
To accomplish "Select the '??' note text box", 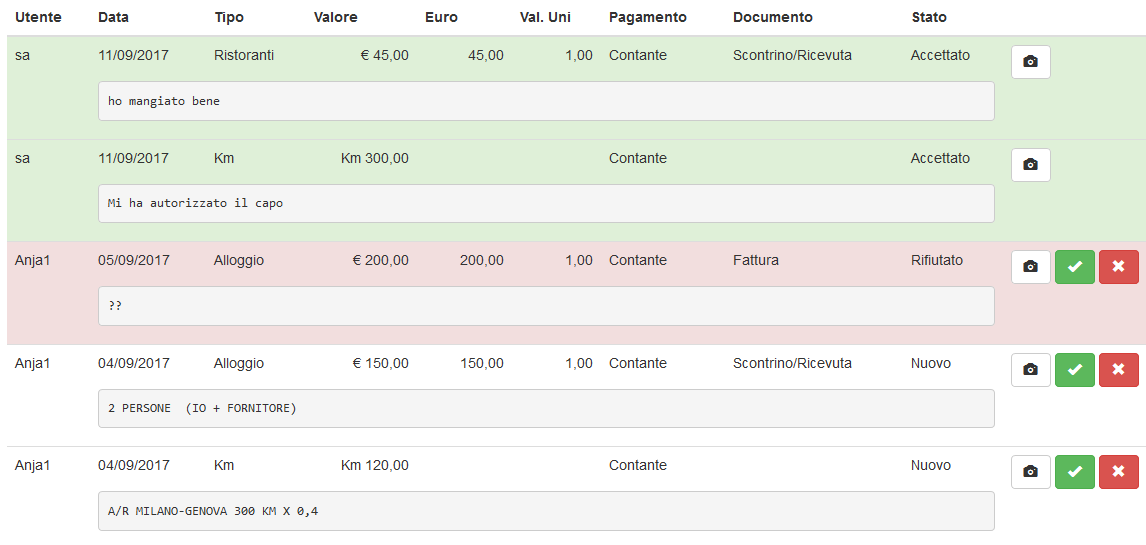I will (546, 306).
